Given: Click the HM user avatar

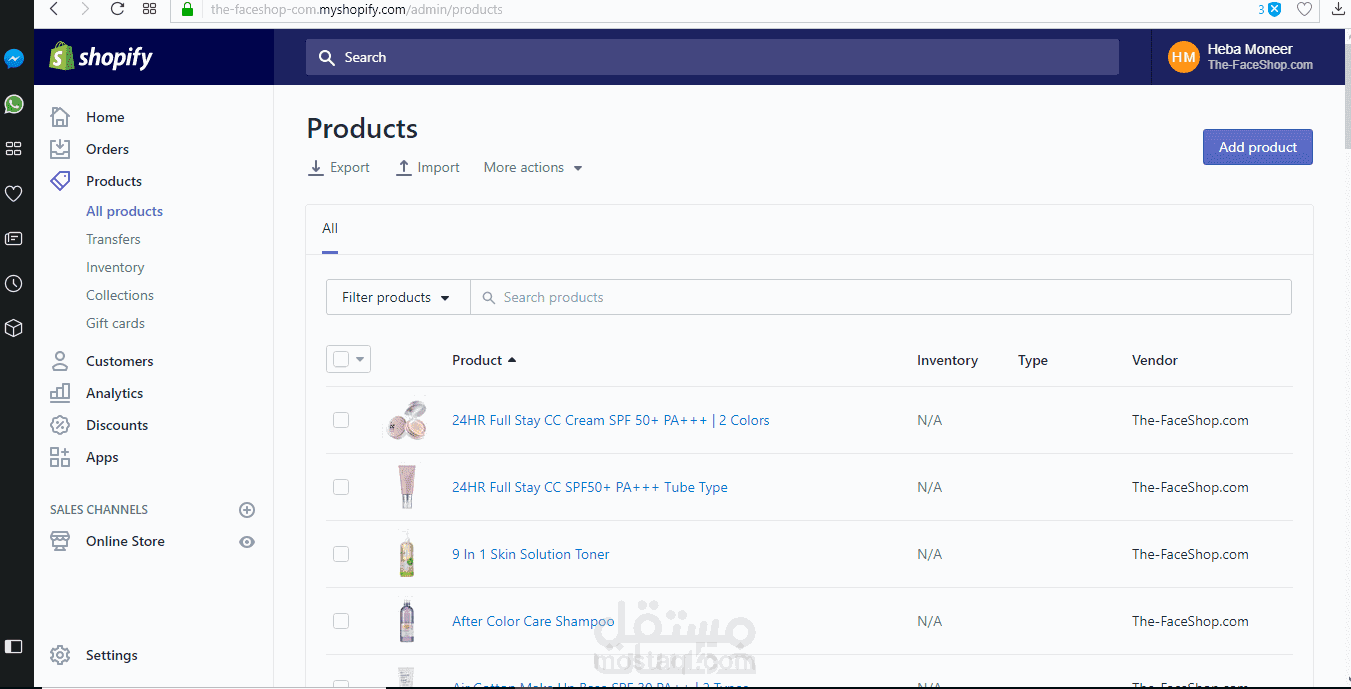Looking at the screenshot, I should [x=1184, y=57].
